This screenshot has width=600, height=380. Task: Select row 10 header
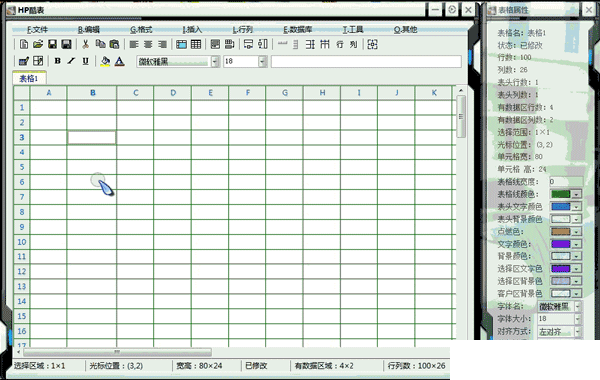tap(22, 242)
